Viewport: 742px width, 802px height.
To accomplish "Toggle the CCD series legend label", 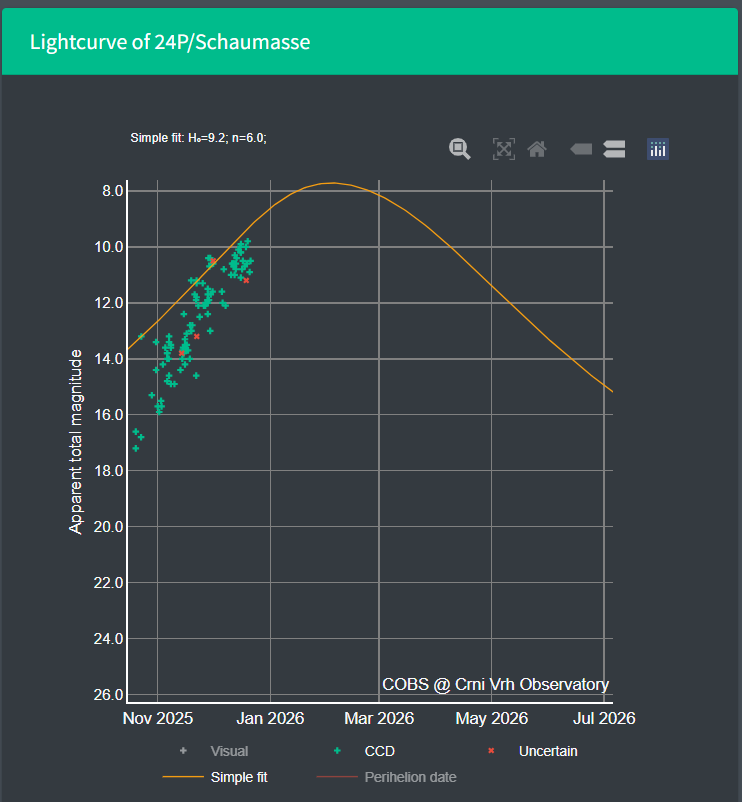I will pos(379,751).
